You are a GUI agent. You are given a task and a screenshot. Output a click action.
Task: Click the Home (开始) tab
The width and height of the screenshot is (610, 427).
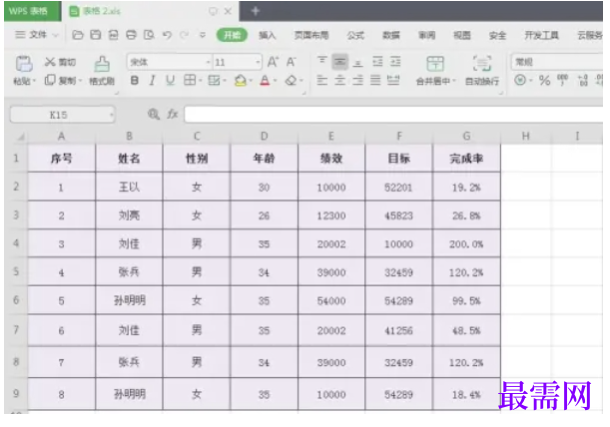[x=232, y=35]
